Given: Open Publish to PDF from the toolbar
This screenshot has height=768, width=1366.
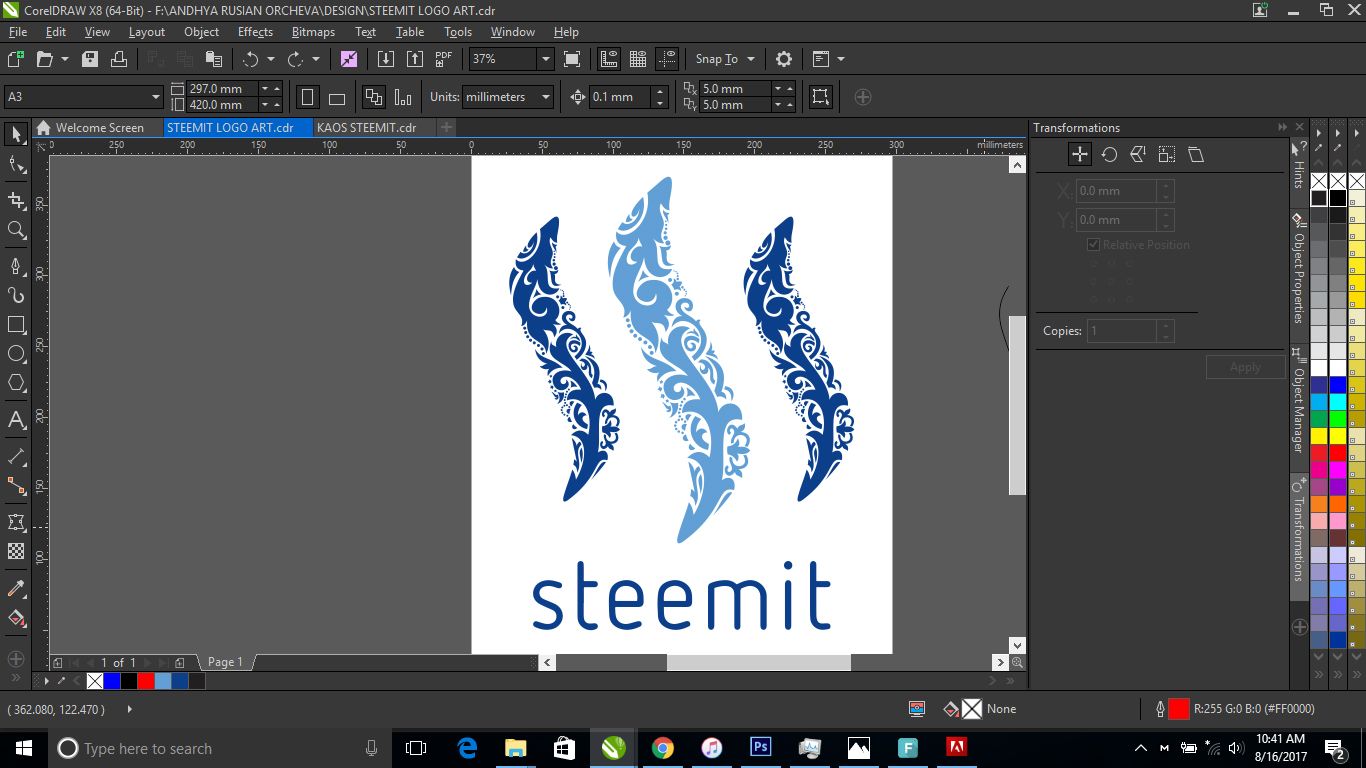Looking at the screenshot, I should [x=443, y=58].
